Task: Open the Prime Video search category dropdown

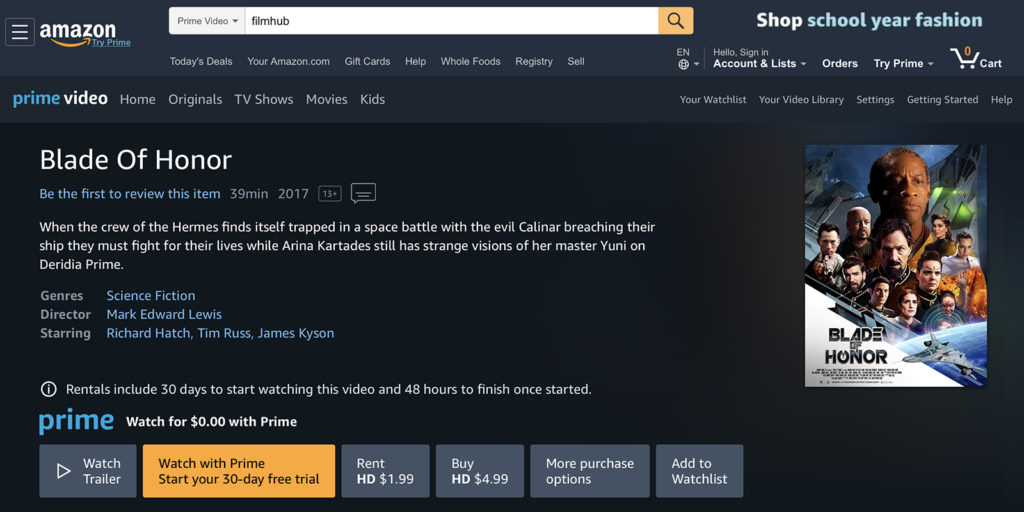Action: tap(207, 21)
